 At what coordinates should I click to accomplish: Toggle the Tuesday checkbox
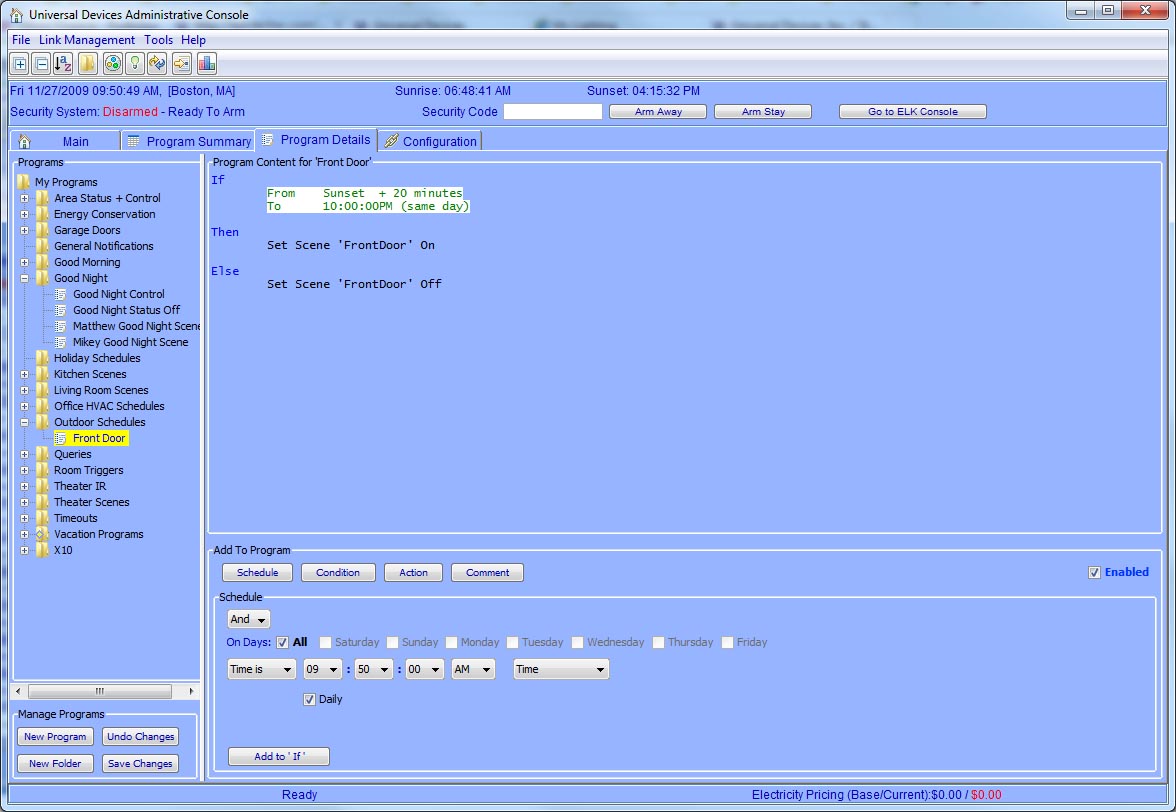click(x=512, y=642)
